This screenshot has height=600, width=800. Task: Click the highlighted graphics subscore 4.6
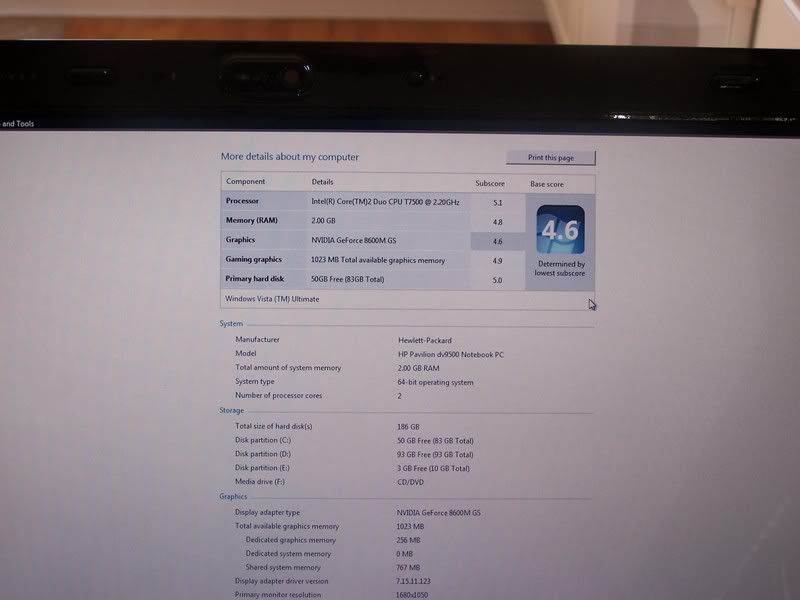498,242
